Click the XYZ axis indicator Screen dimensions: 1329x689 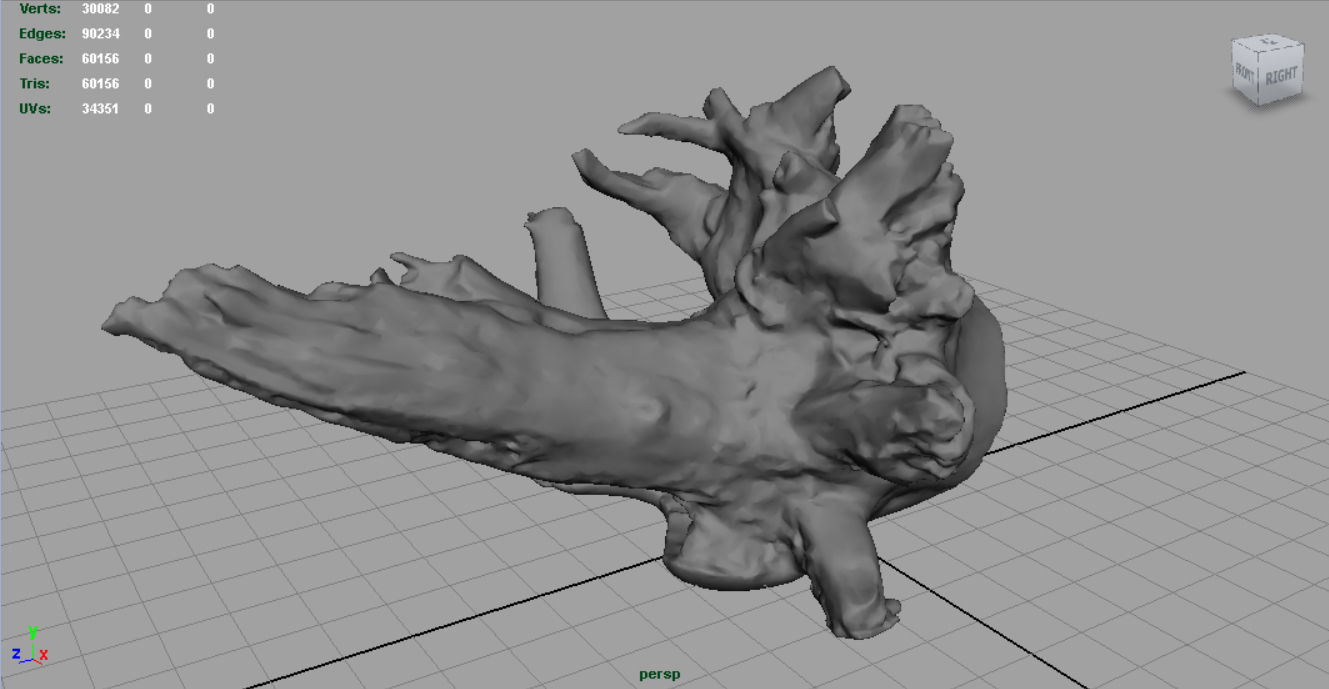(x=30, y=646)
